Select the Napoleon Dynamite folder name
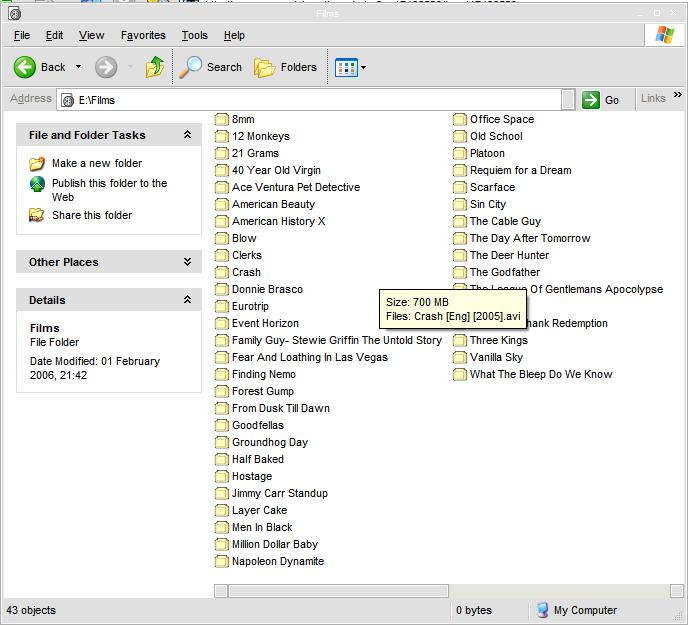The width and height of the screenshot is (688, 625). (x=278, y=561)
